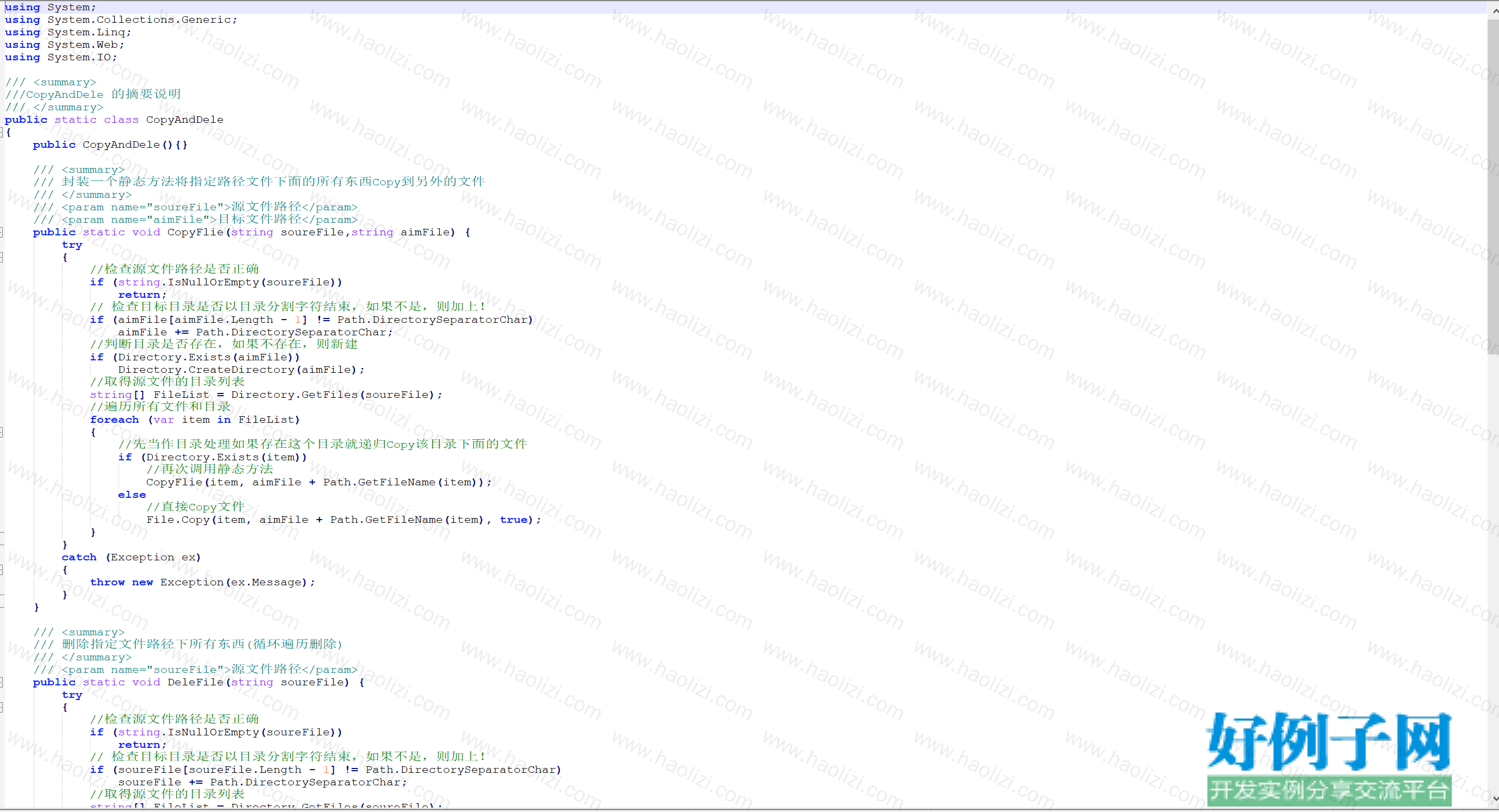Click the vertical scrollbar thumb
Image resolution: width=1499 pixels, height=812 pixels.
(1493, 186)
